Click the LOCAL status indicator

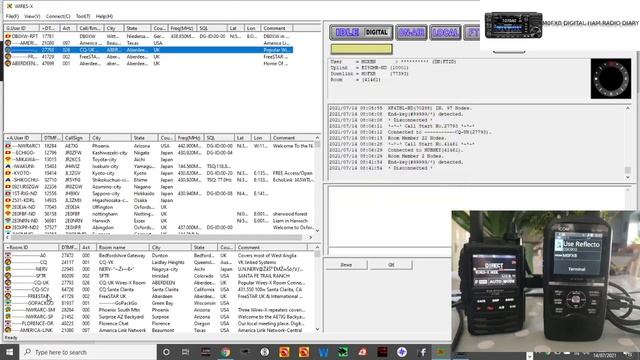click(x=445, y=32)
